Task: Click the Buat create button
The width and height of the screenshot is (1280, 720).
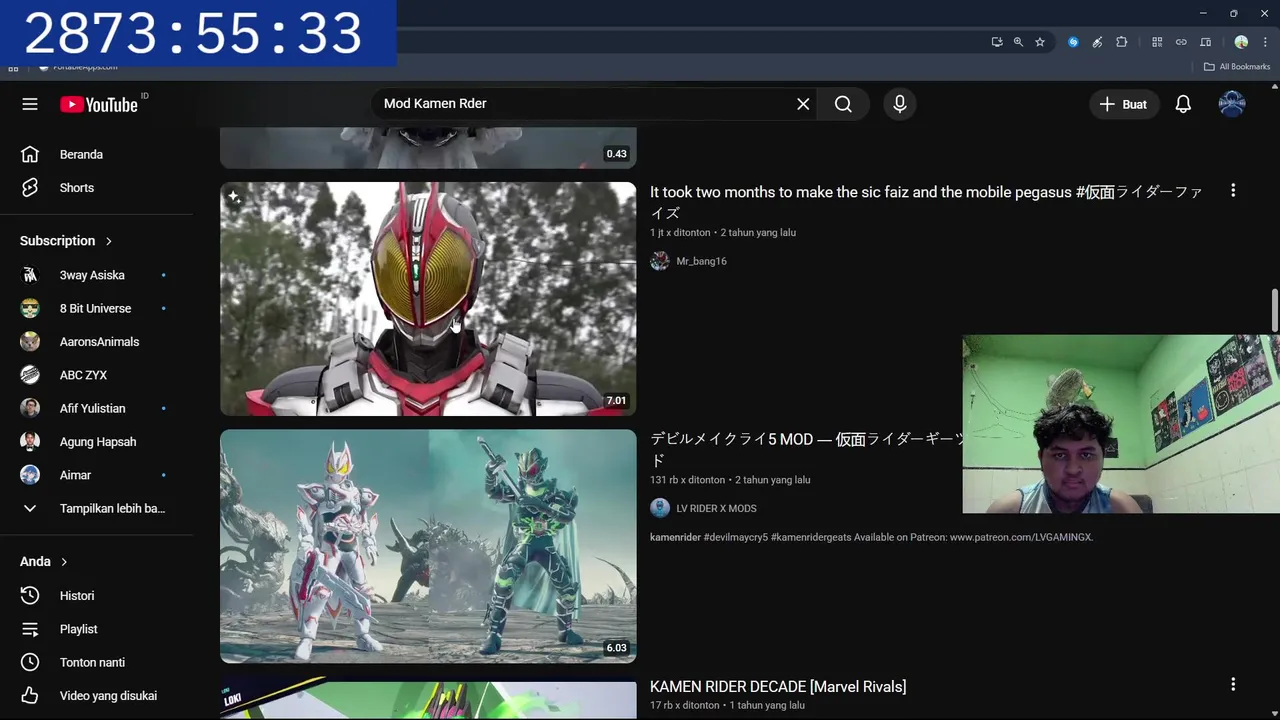Action: click(1123, 104)
